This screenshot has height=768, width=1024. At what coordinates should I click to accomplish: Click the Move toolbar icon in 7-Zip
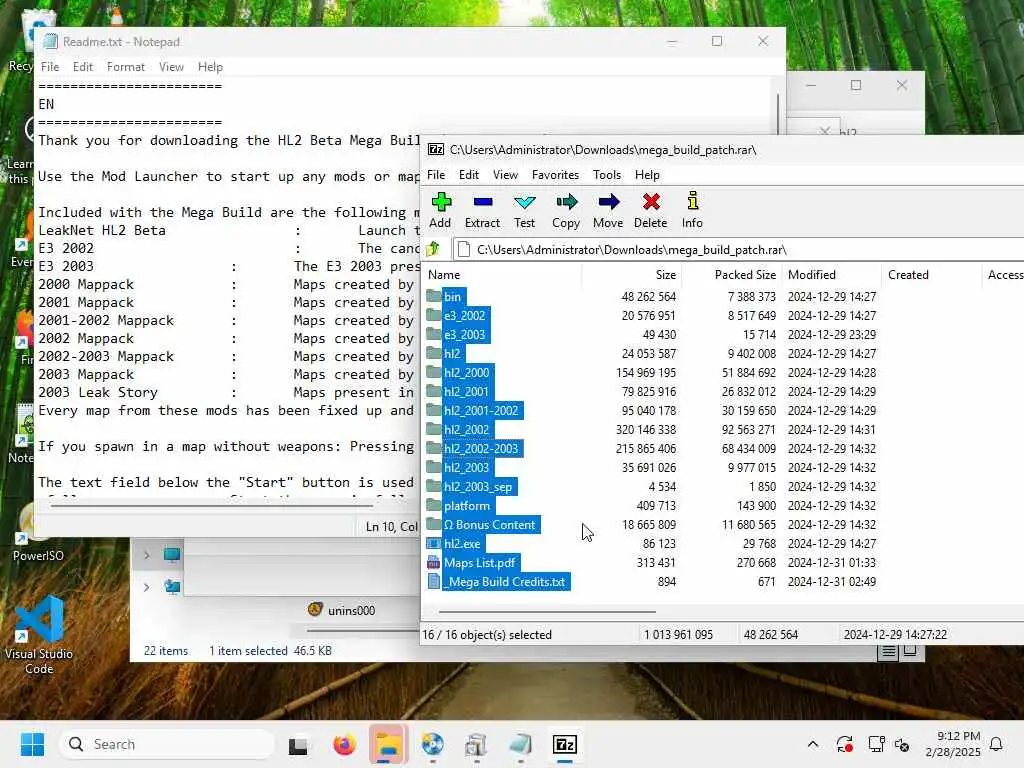pyautogui.click(x=608, y=202)
